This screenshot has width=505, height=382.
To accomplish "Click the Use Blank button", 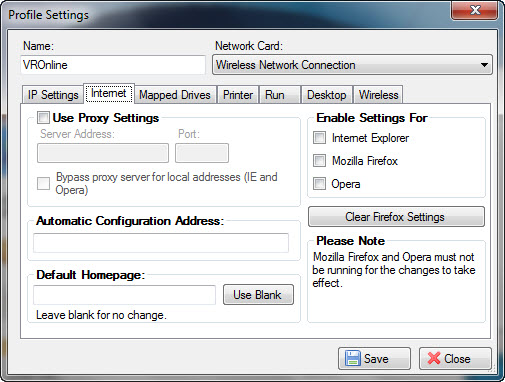I will 258,295.
